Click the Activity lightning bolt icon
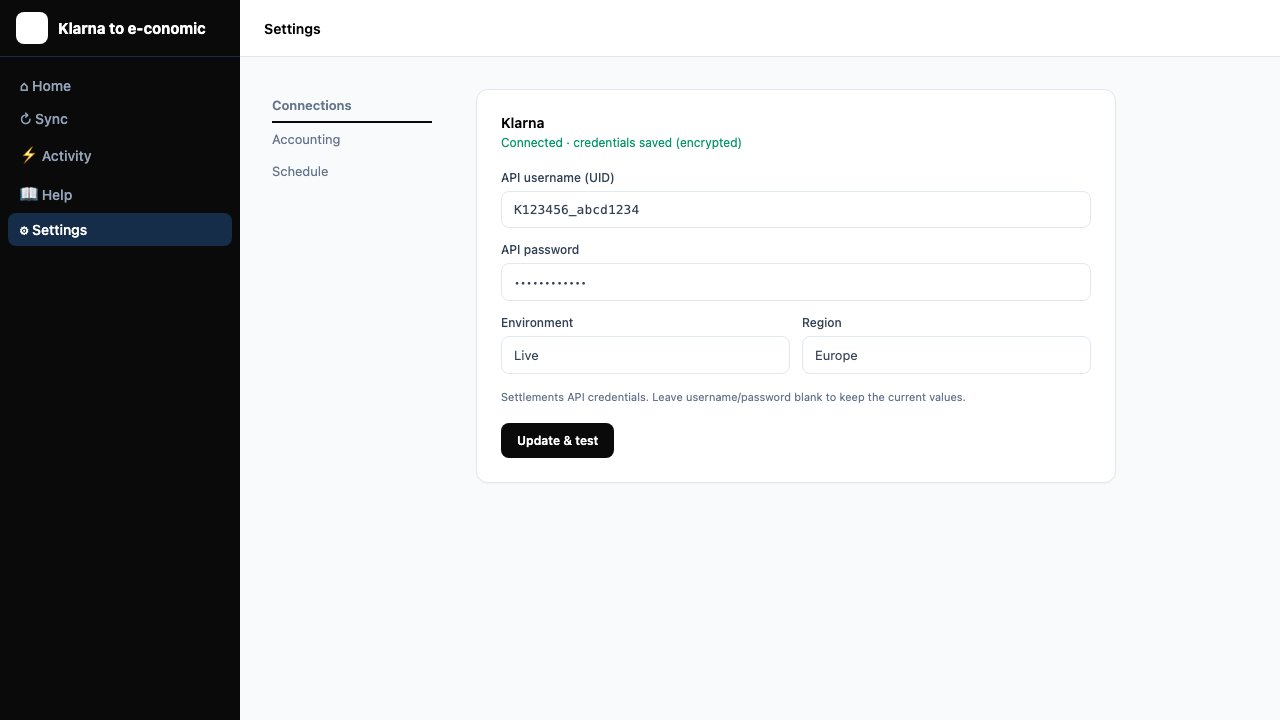1280x720 pixels. pyautogui.click(x=29, y=155)
